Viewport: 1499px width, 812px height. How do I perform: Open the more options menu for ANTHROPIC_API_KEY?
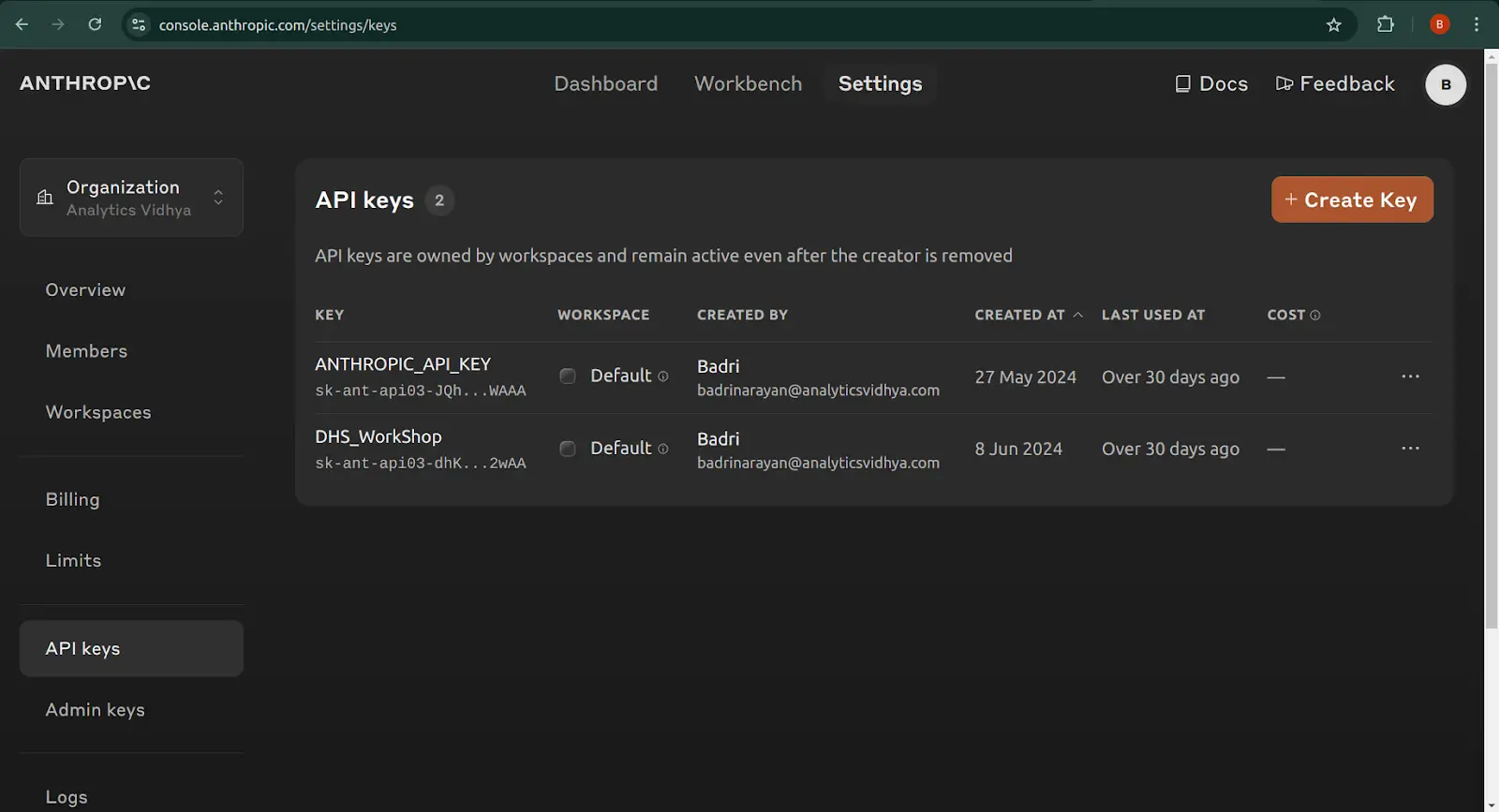tap(1410, 376)
